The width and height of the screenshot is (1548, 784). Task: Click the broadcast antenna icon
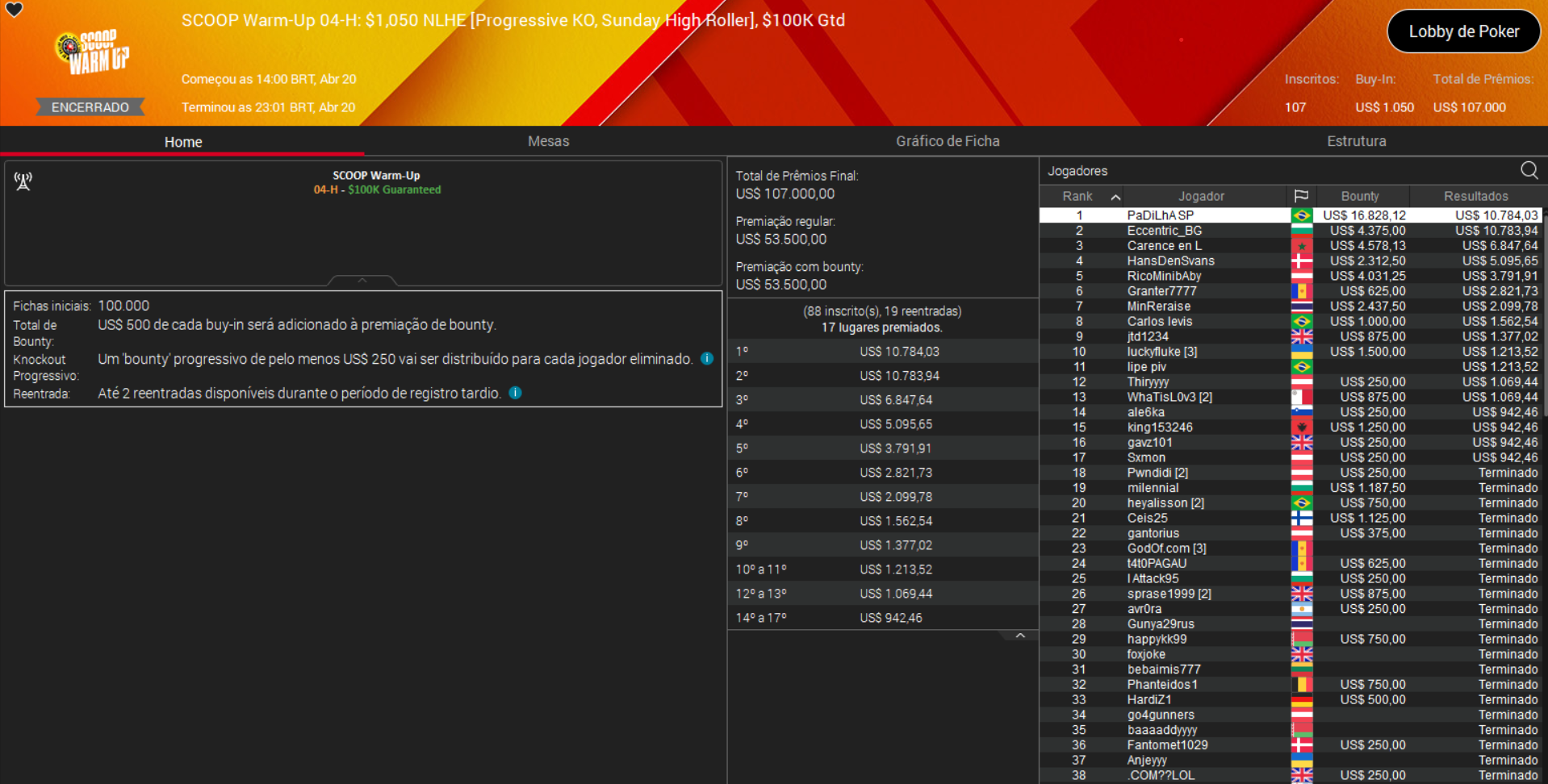[x=23, y=181]
